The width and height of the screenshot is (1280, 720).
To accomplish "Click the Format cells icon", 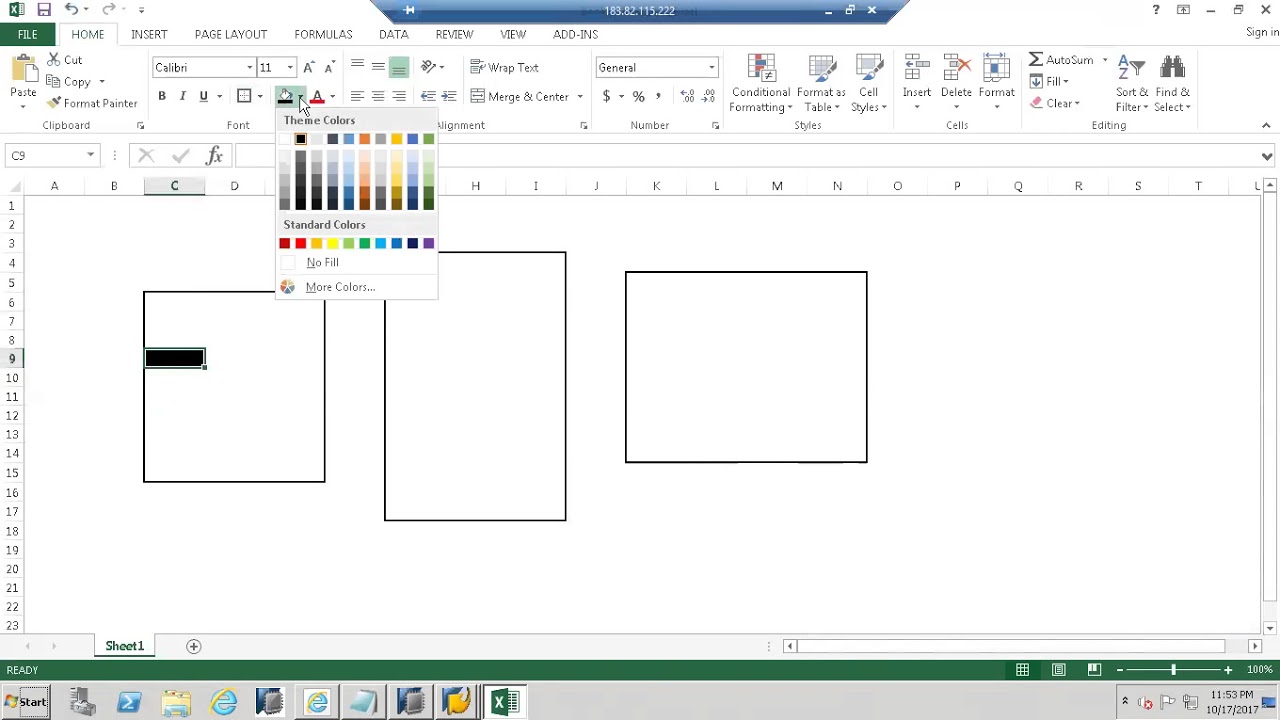I will (996, 69).
